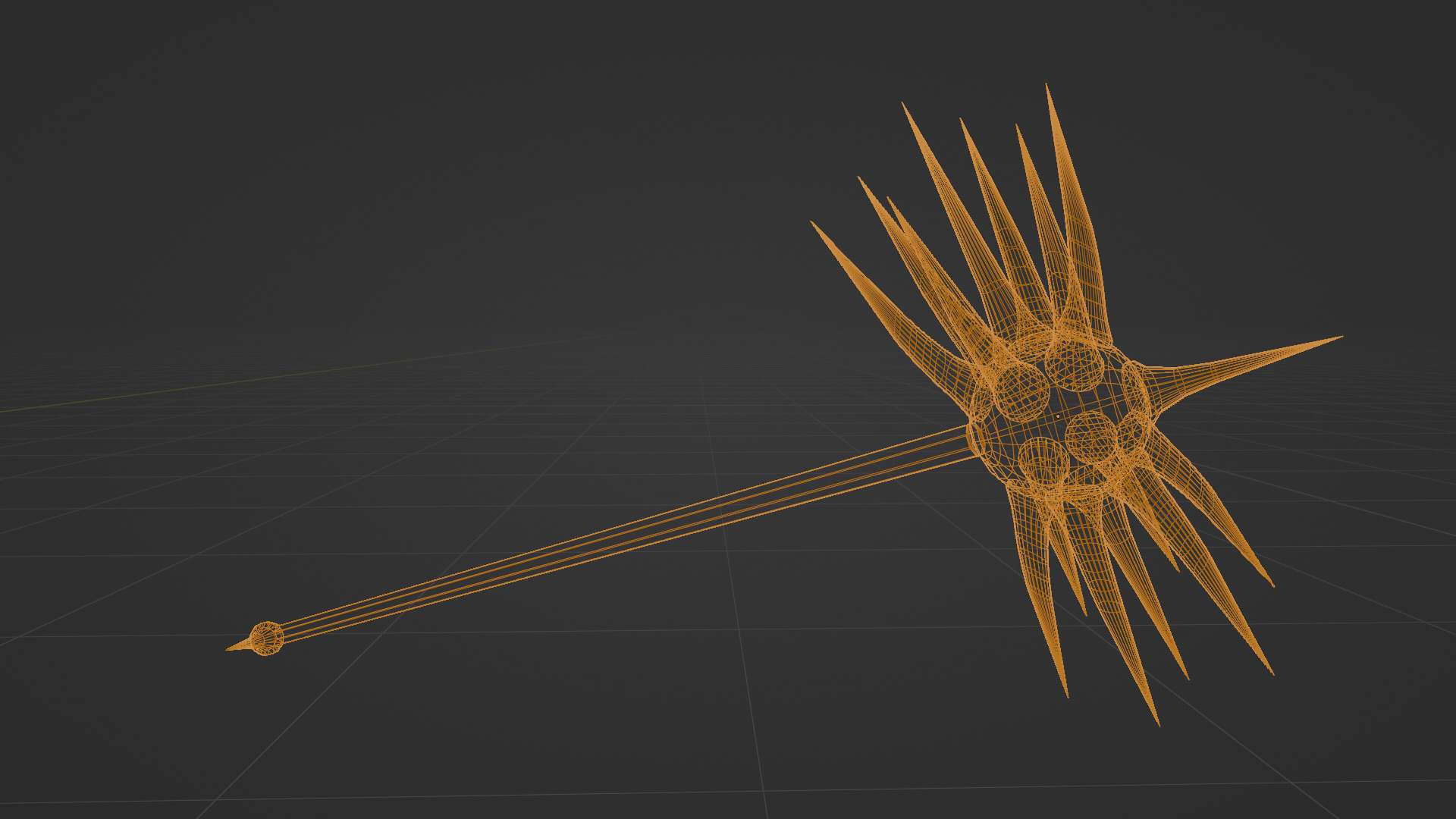Click the tip of the tallest upward spike
Viewport: 1456px width, 819px height.
1047,86
